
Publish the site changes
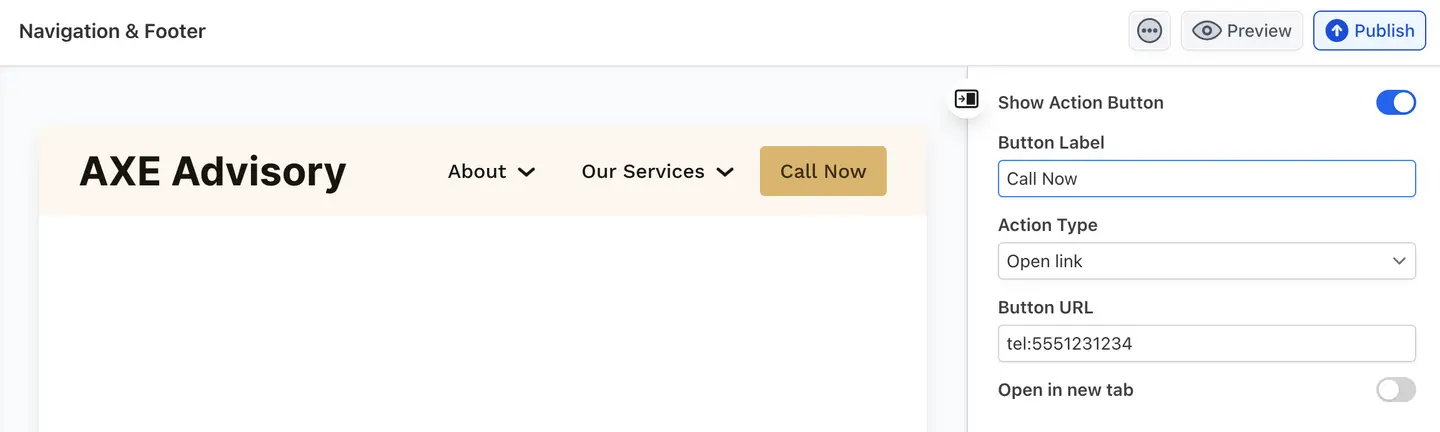[1383, 31]
